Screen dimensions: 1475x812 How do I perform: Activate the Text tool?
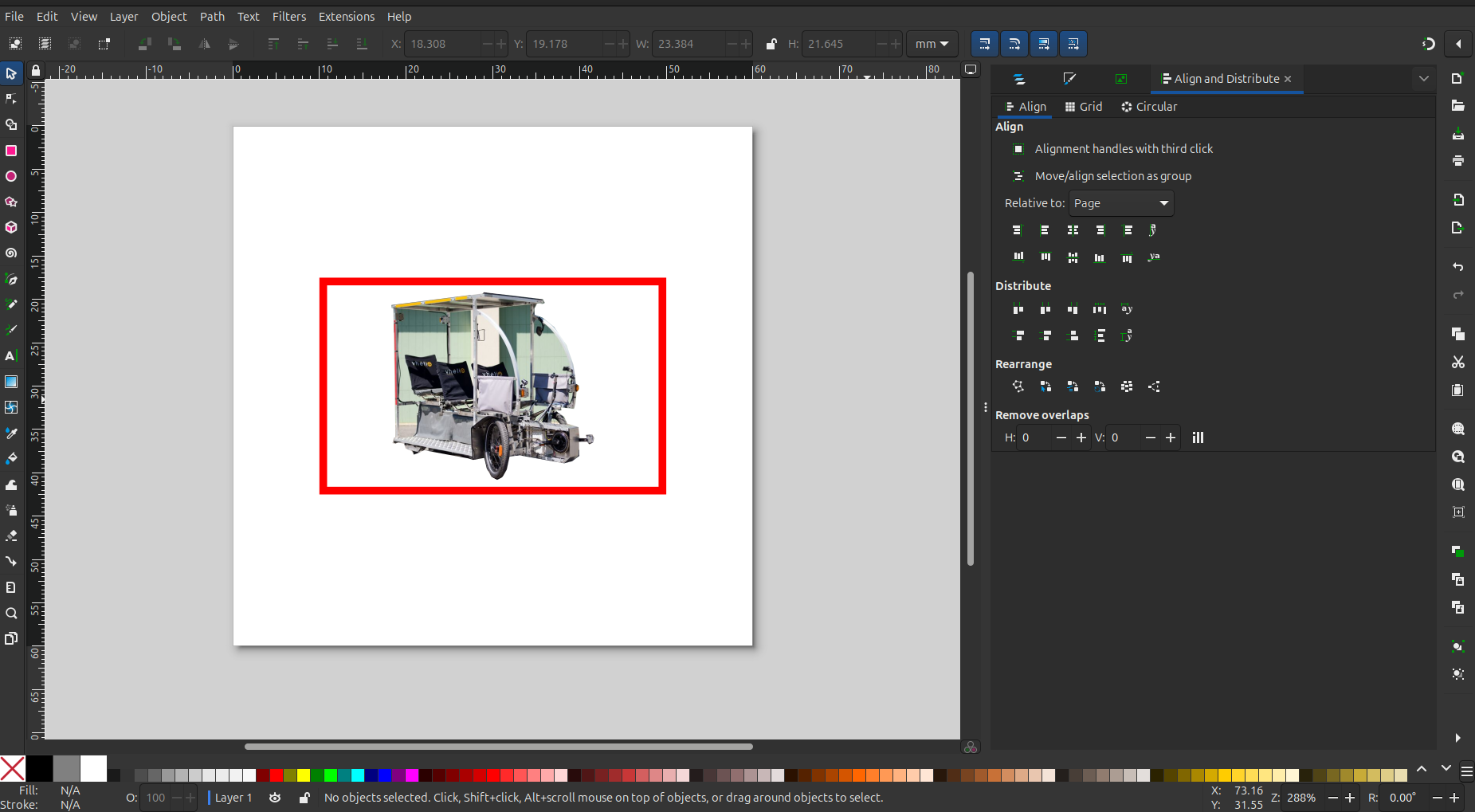(x=11, y=356)
